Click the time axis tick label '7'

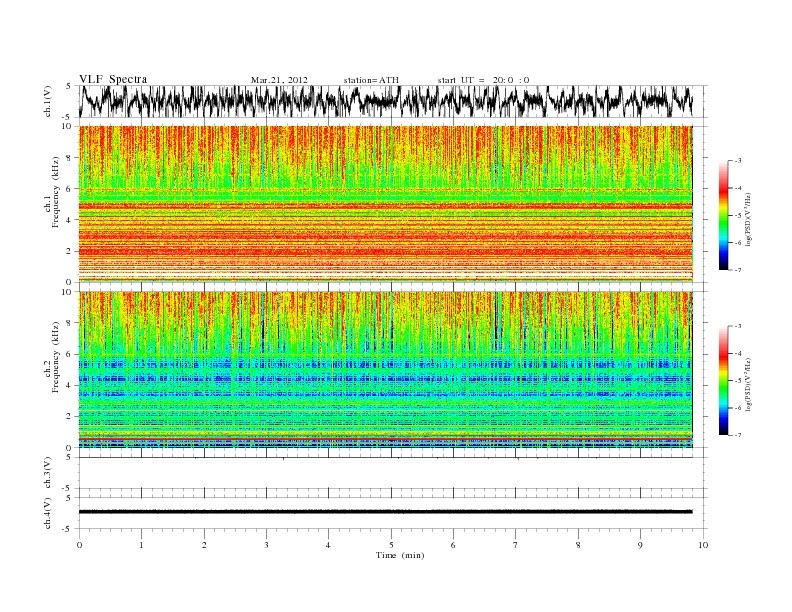pyautogui.click(x=516, y=545)
